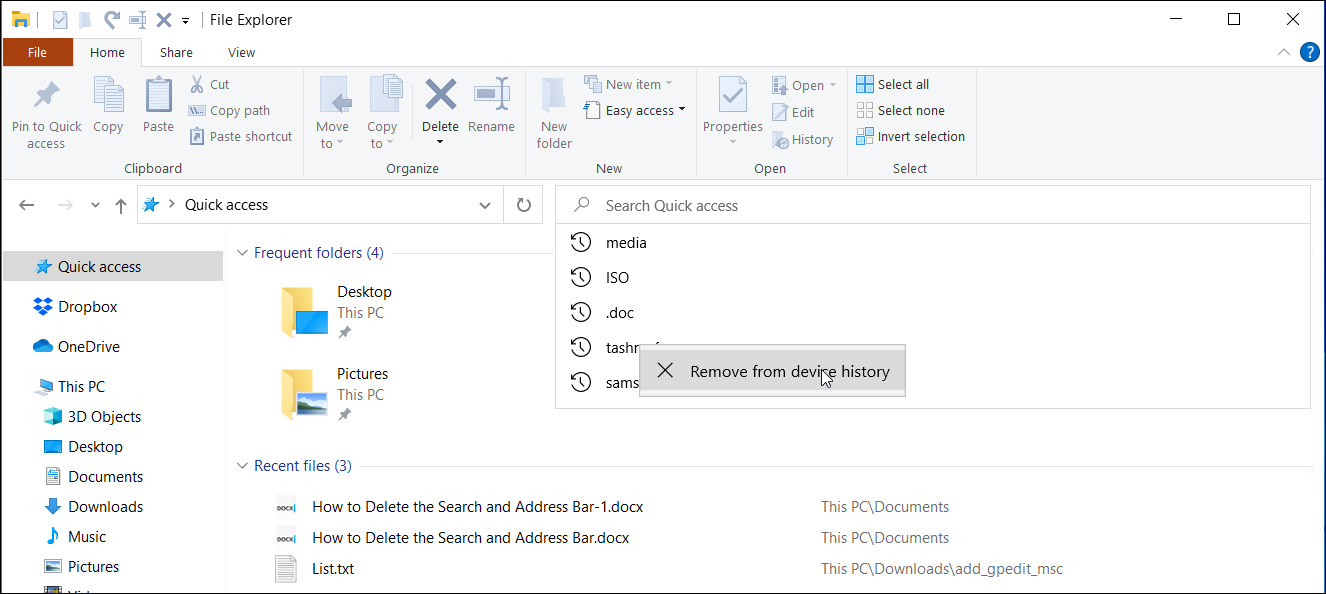This screenshot has height=594, width=1326.
Task: Click Select all in ribbon
Action: click(893, 85)
